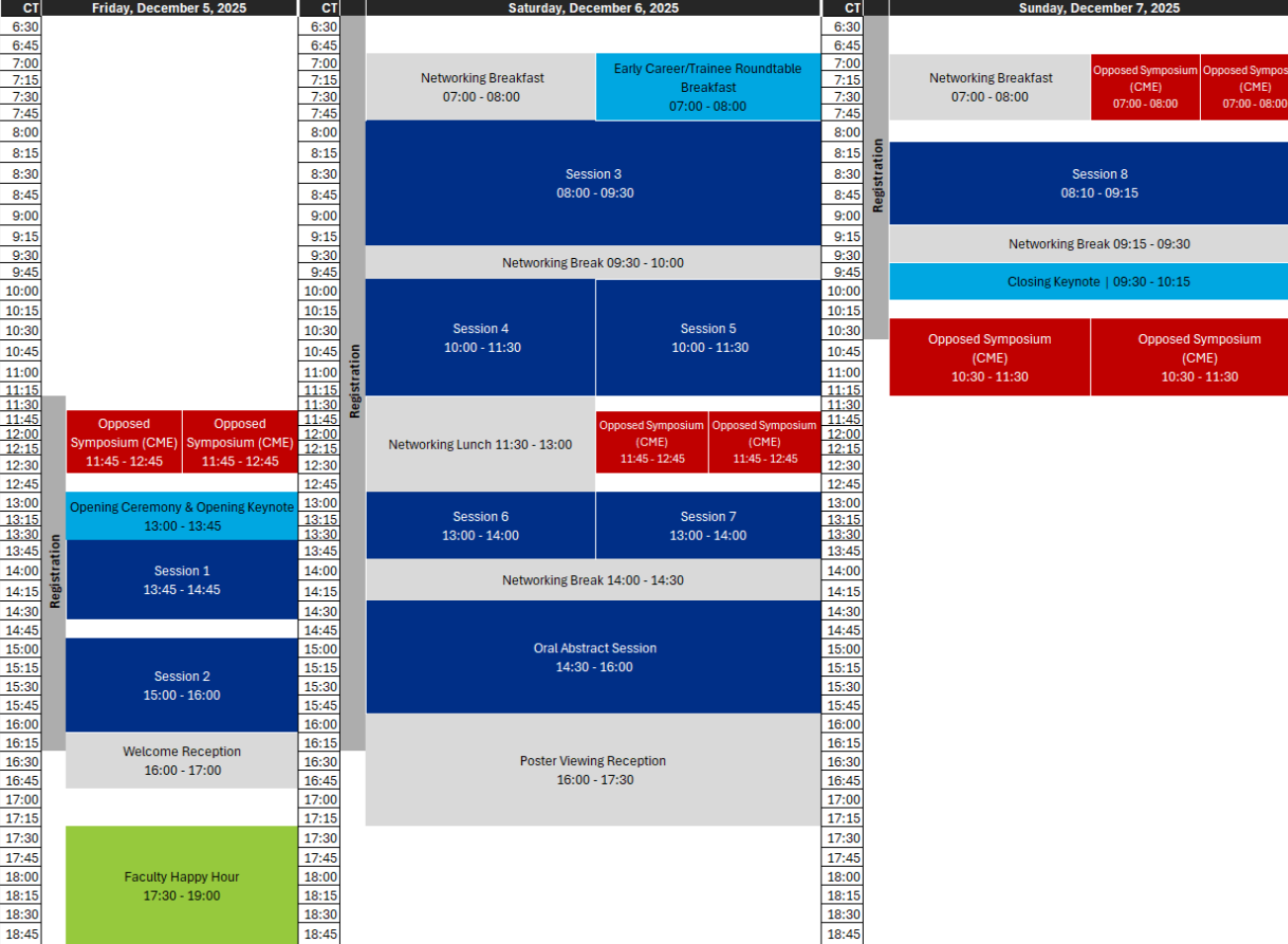This screenshot has width=1288, height=944.
Task: Click the Session 6 event
Action: 480,526
